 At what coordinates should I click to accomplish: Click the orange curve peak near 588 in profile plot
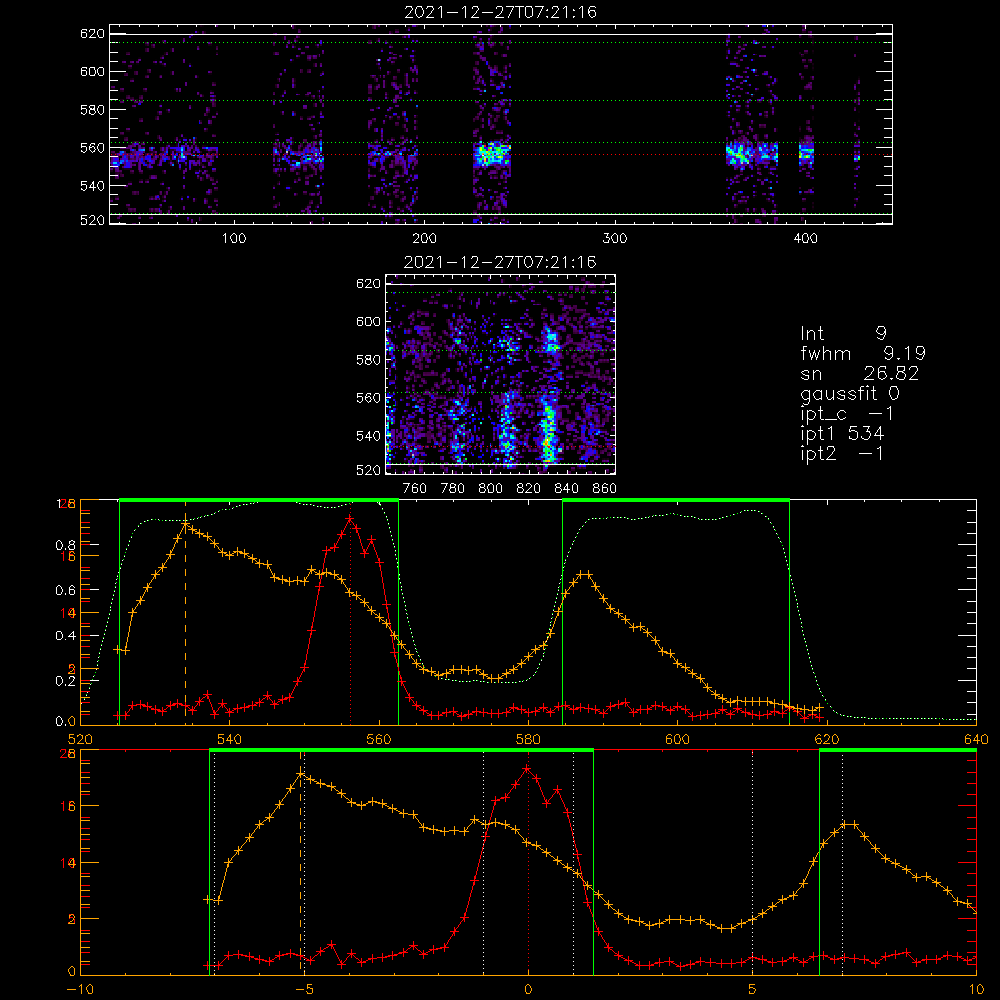(584, 575)
